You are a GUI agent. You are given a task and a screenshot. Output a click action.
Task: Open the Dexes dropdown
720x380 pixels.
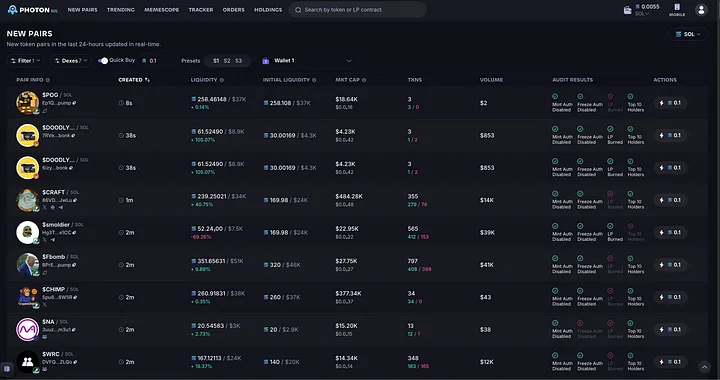click(71, 61)
